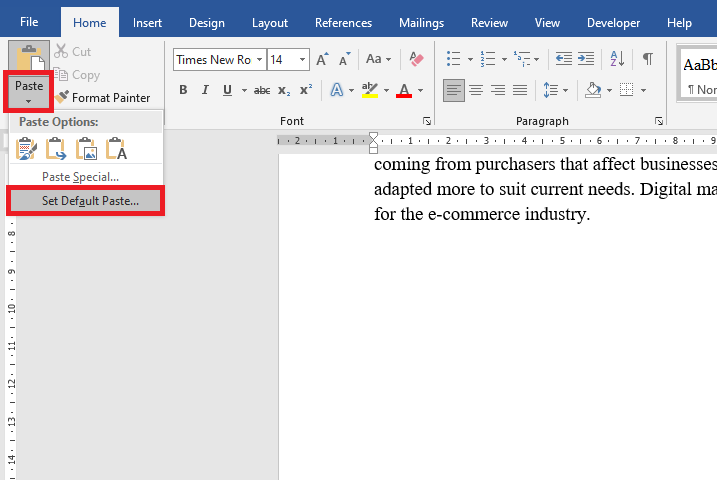This screenshot has width=717, height=480.
Task: Open the font name dropdown
Action: [259, 60]
